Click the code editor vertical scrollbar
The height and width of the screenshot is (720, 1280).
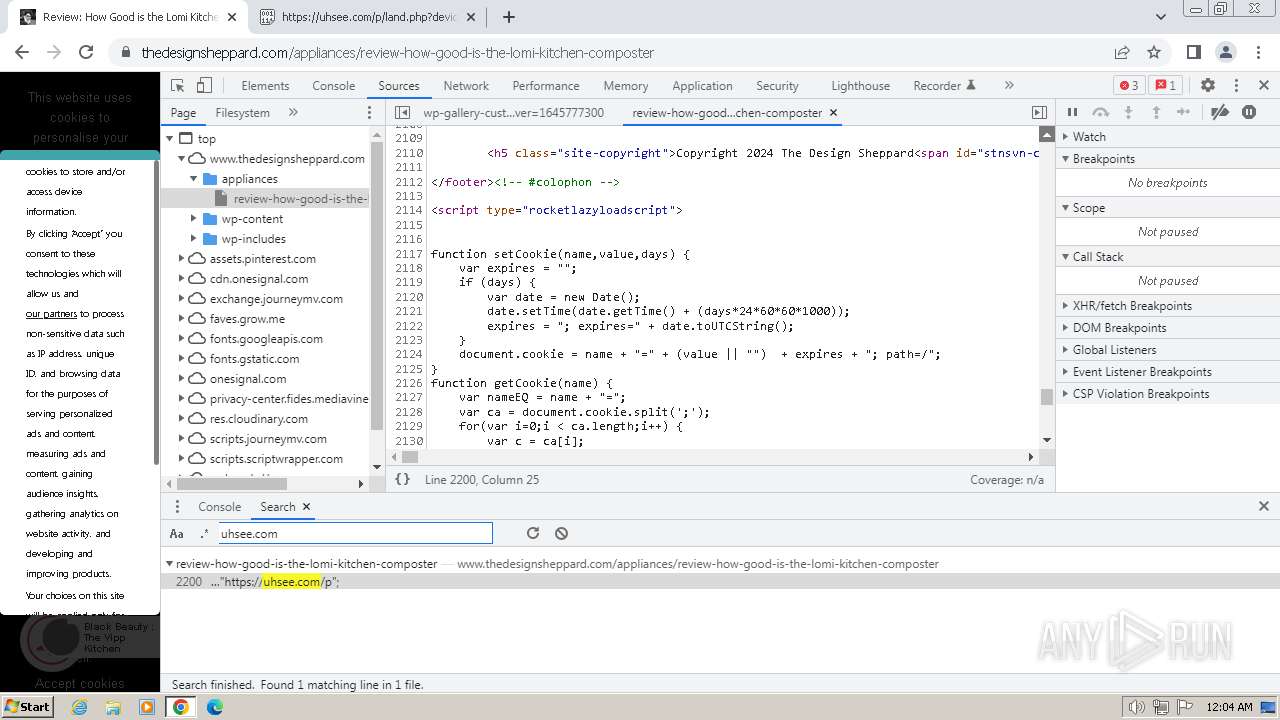[x=1047, y=397]
